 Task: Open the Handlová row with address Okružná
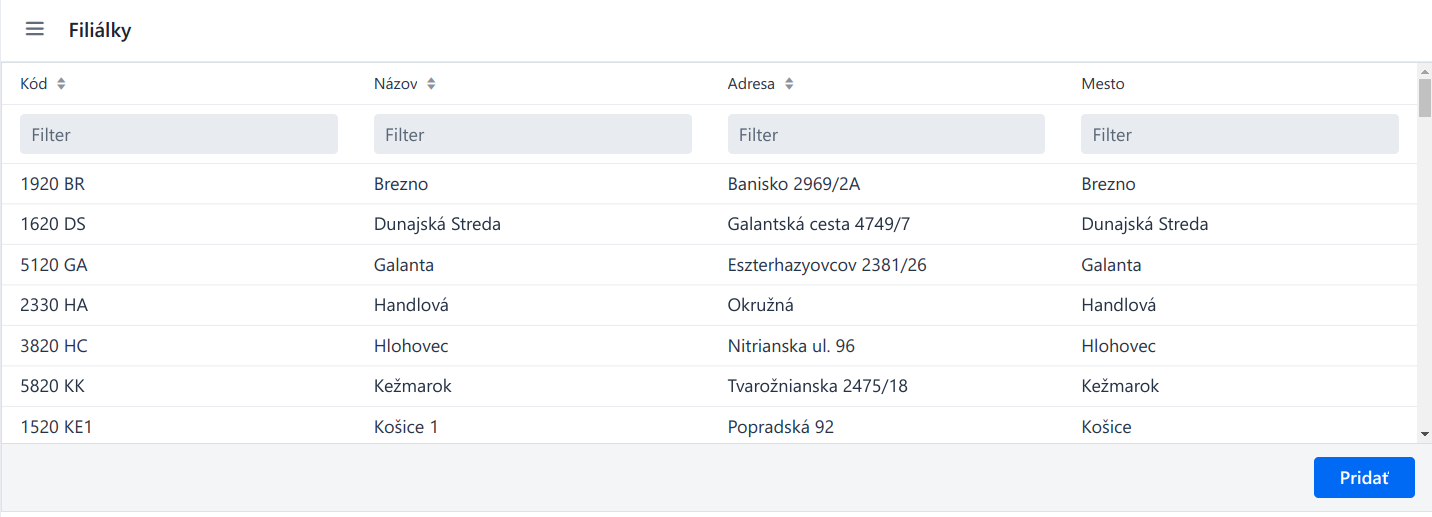click(709, 305)
